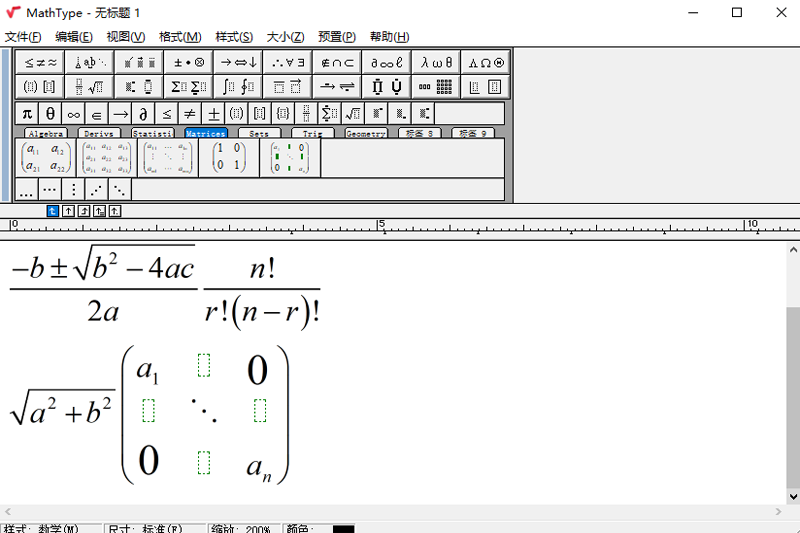The width and height of the screenshot is (800, 533).
Task: Expand the arrow symbols palette
Action: click(x=238, y=62)
